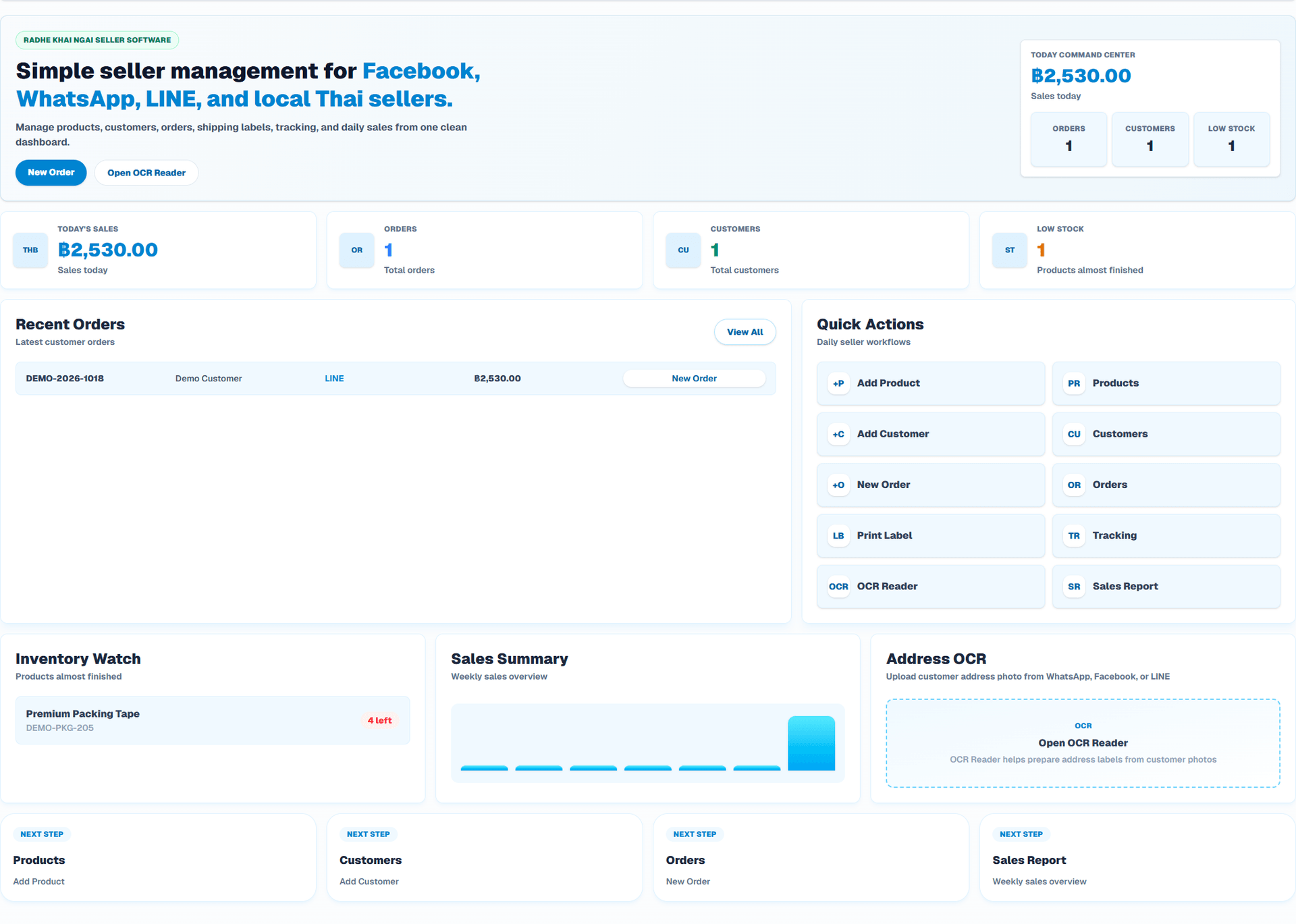Click the Demo Customer name in Recent Orders

[209, 379]
